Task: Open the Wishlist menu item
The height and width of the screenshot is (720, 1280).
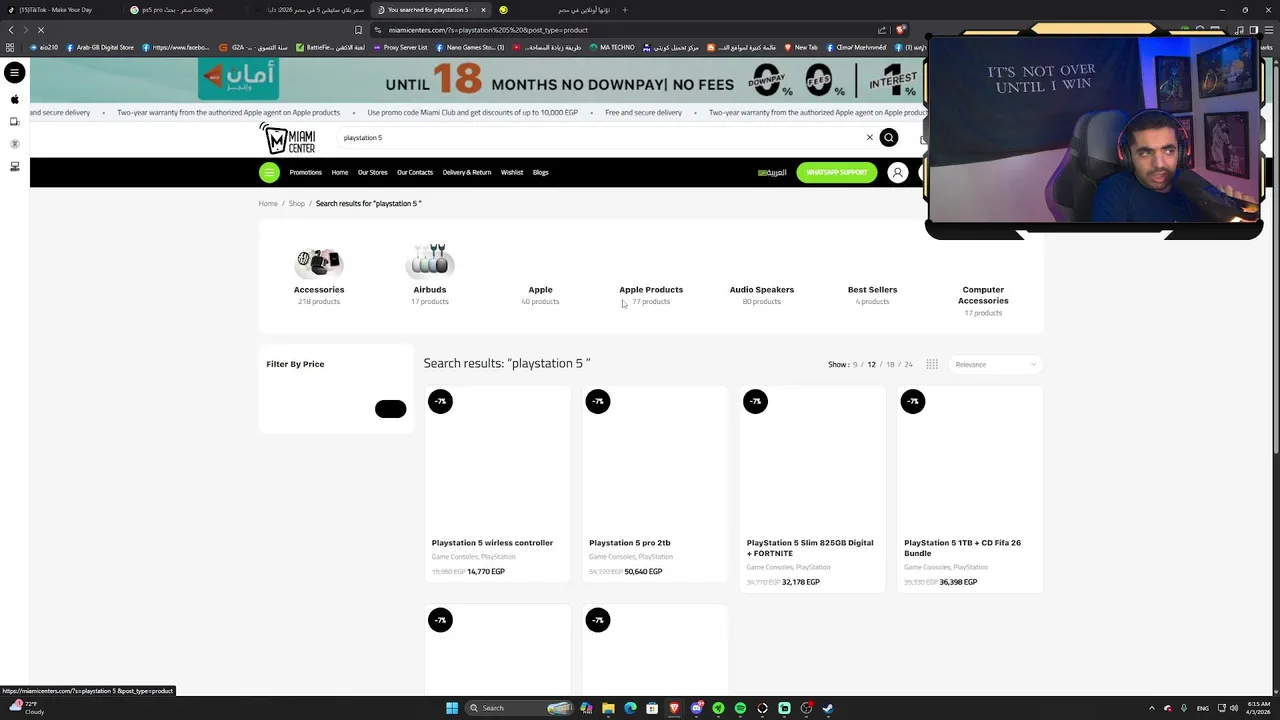Action: (x=512, y=172)
